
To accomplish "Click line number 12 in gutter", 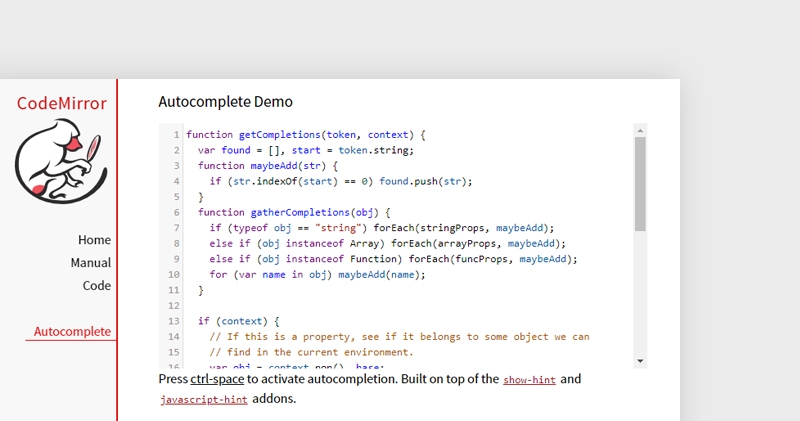I will (173, 306).
